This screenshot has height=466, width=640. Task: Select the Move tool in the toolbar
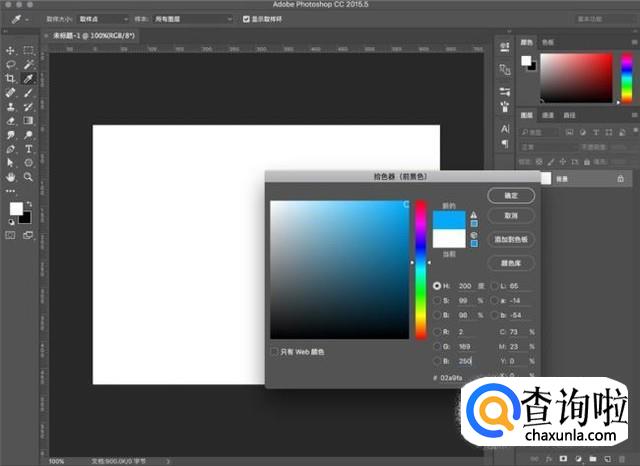[x=10, y=50]
